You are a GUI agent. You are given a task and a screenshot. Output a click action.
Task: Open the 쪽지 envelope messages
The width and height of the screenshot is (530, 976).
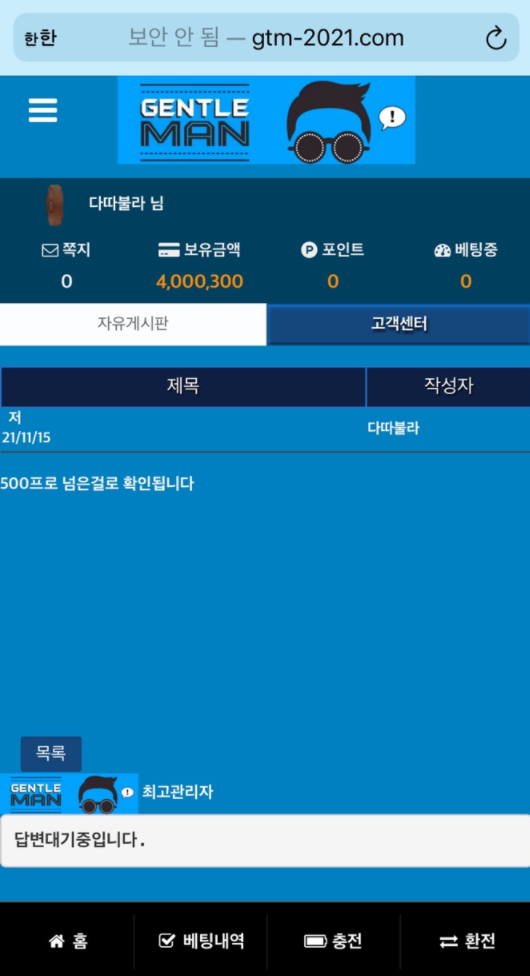[x=49, y=250]
